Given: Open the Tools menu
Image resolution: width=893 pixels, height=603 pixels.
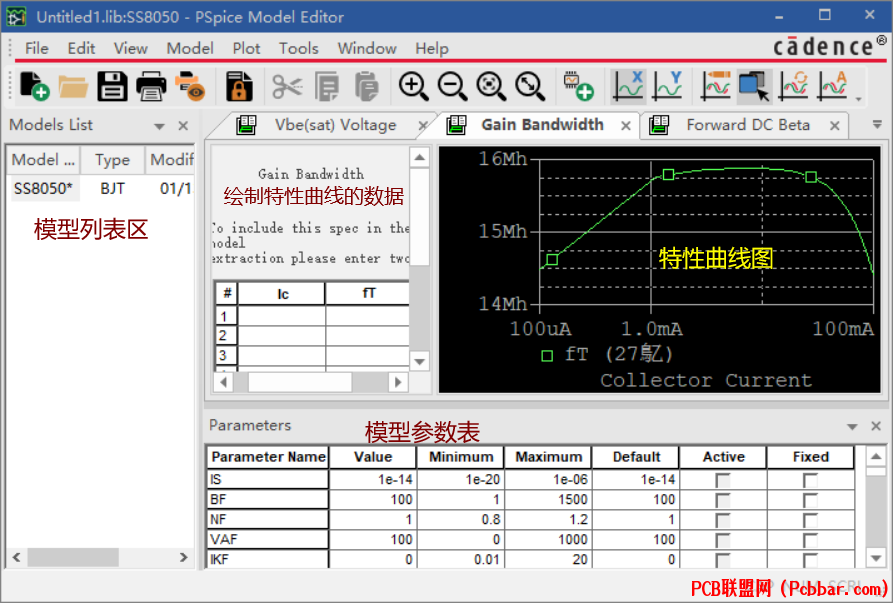Looking at the screenshot, I should point(298,48).
